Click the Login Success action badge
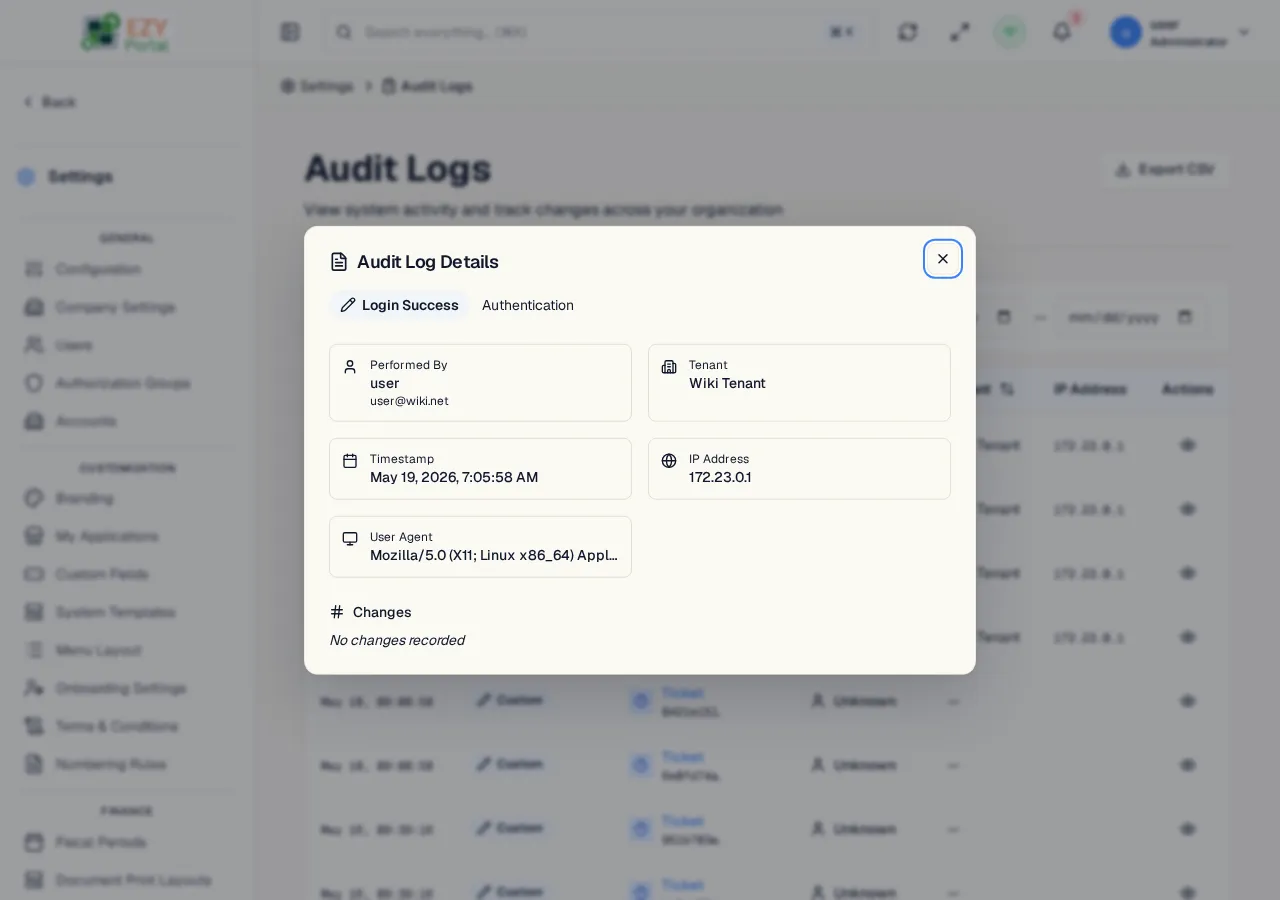This screenshot has width=1280, height=900. [400, 305]
